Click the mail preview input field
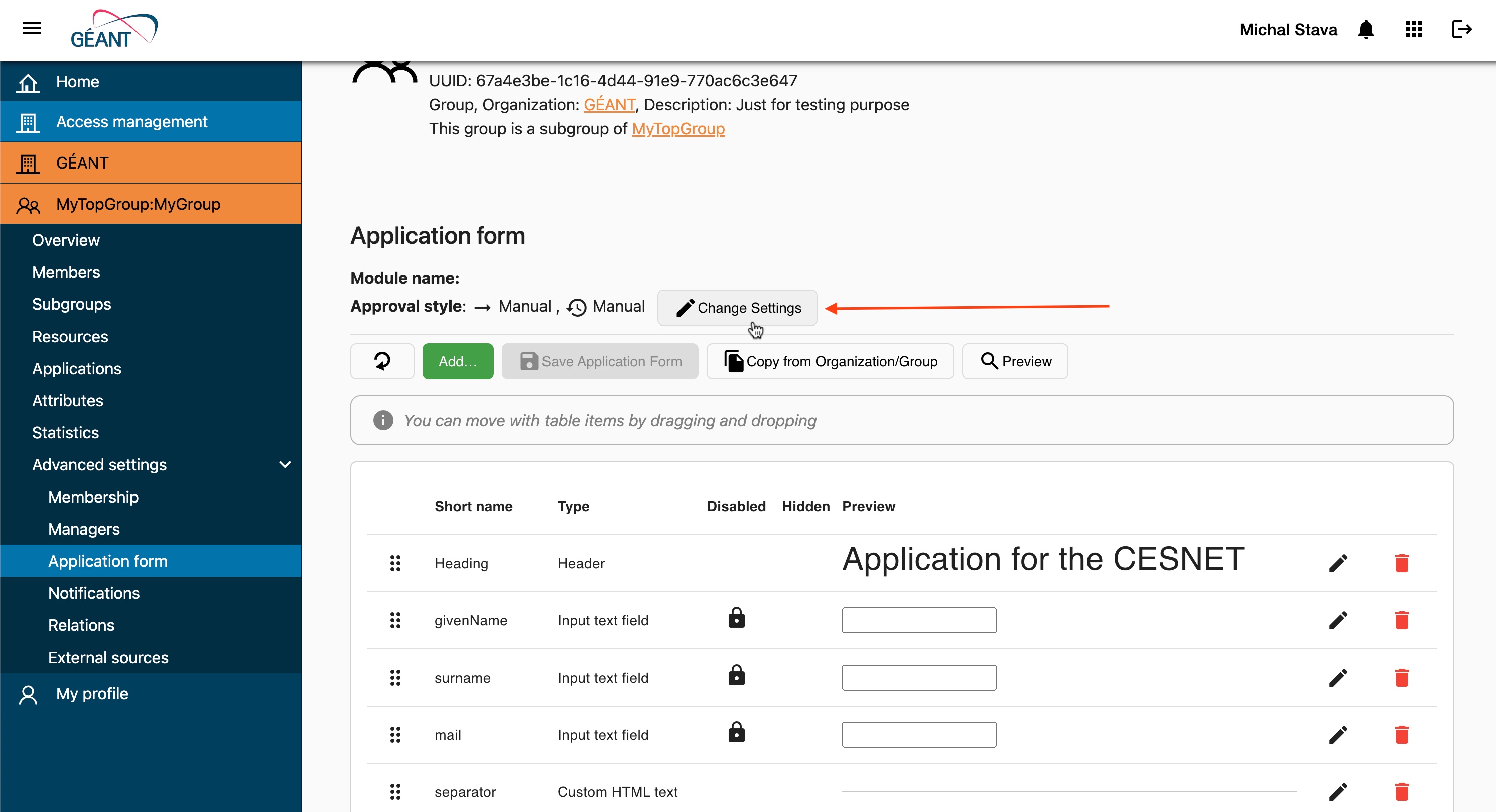 (919, 735)
